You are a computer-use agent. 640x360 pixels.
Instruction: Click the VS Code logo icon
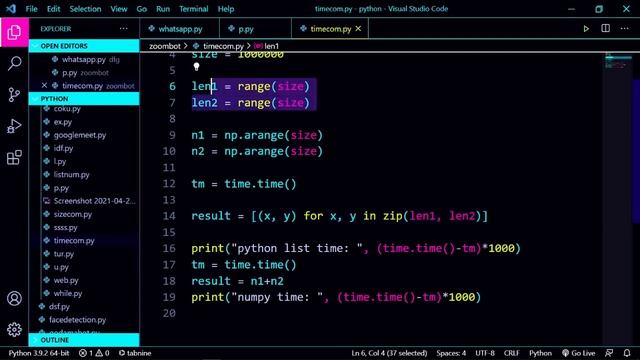click(x=11, y=9)
